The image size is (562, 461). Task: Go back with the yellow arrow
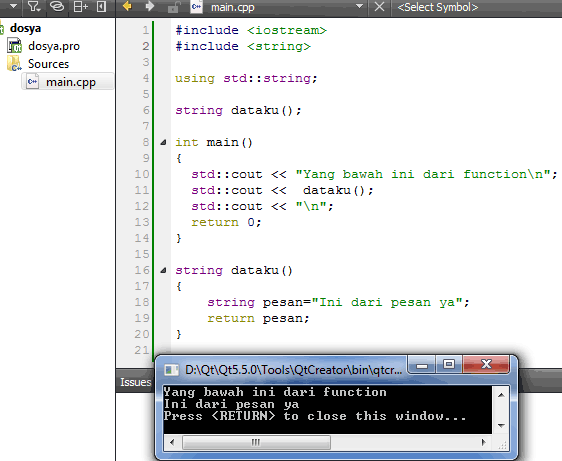coord(127,6)
